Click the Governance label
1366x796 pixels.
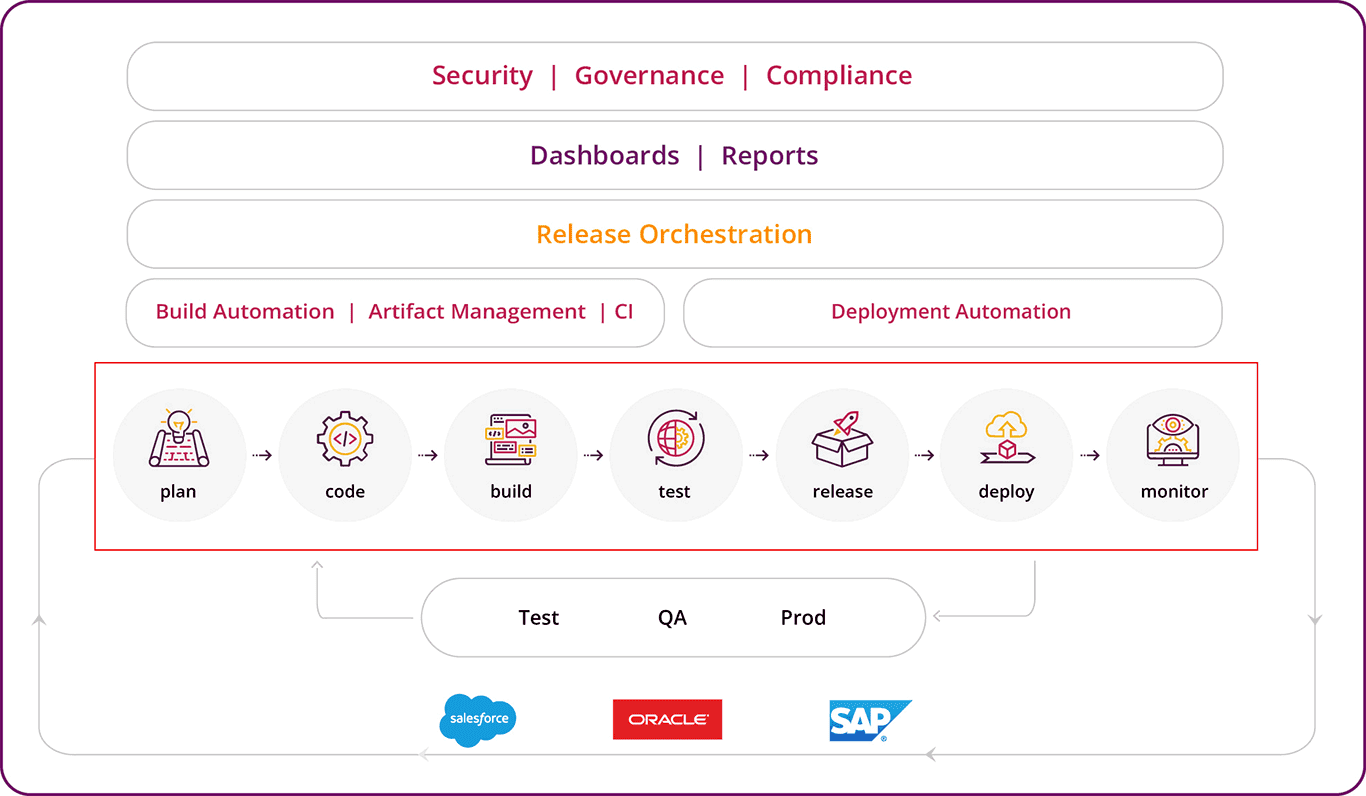pyautogui.click(x=649, y=76)
